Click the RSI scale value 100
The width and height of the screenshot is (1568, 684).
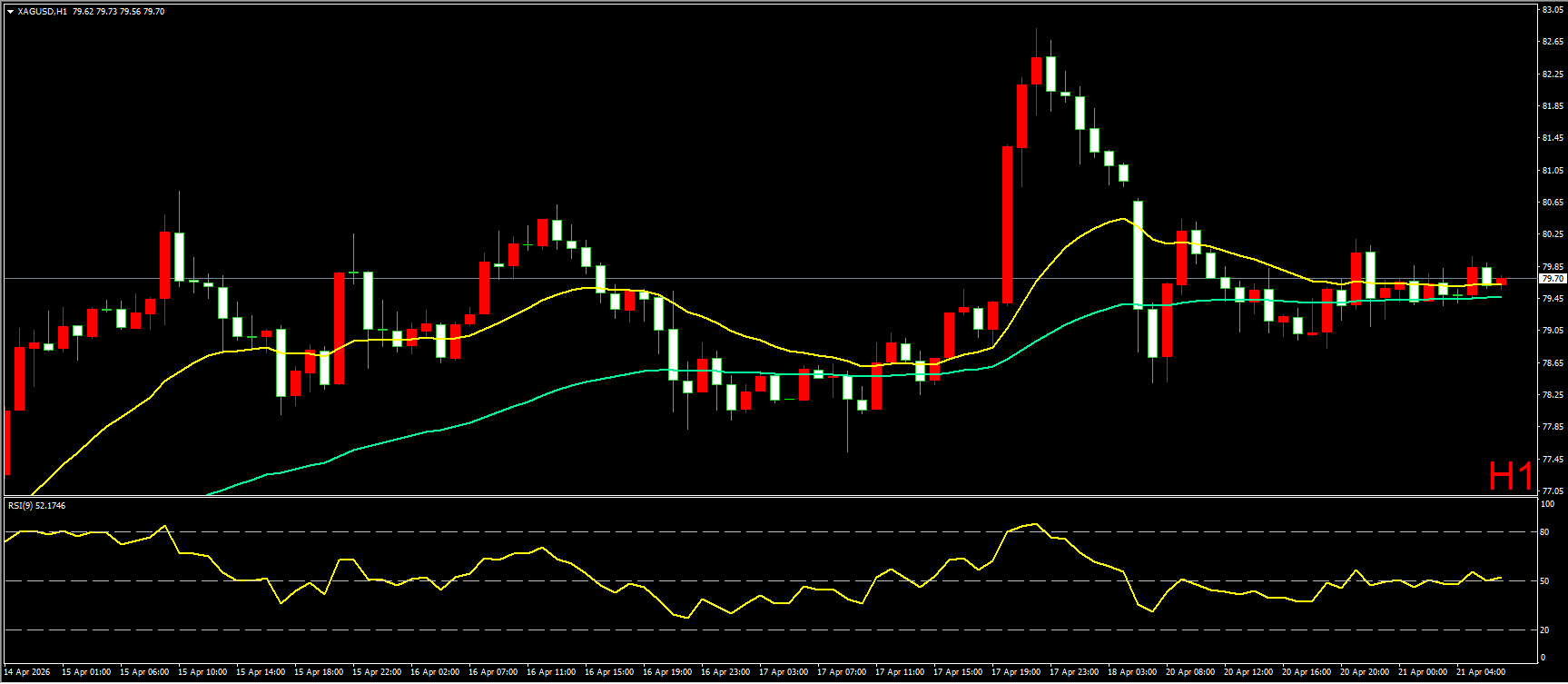click(x=1547, y=504)
